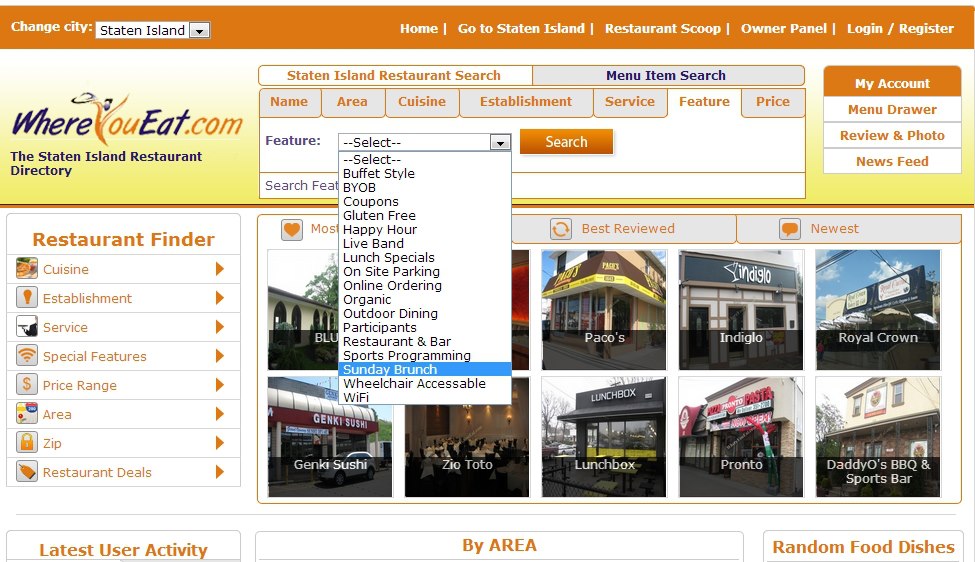Click Go to Staten Island link
The width and height of the screenshot is (975, 562).
521,28
